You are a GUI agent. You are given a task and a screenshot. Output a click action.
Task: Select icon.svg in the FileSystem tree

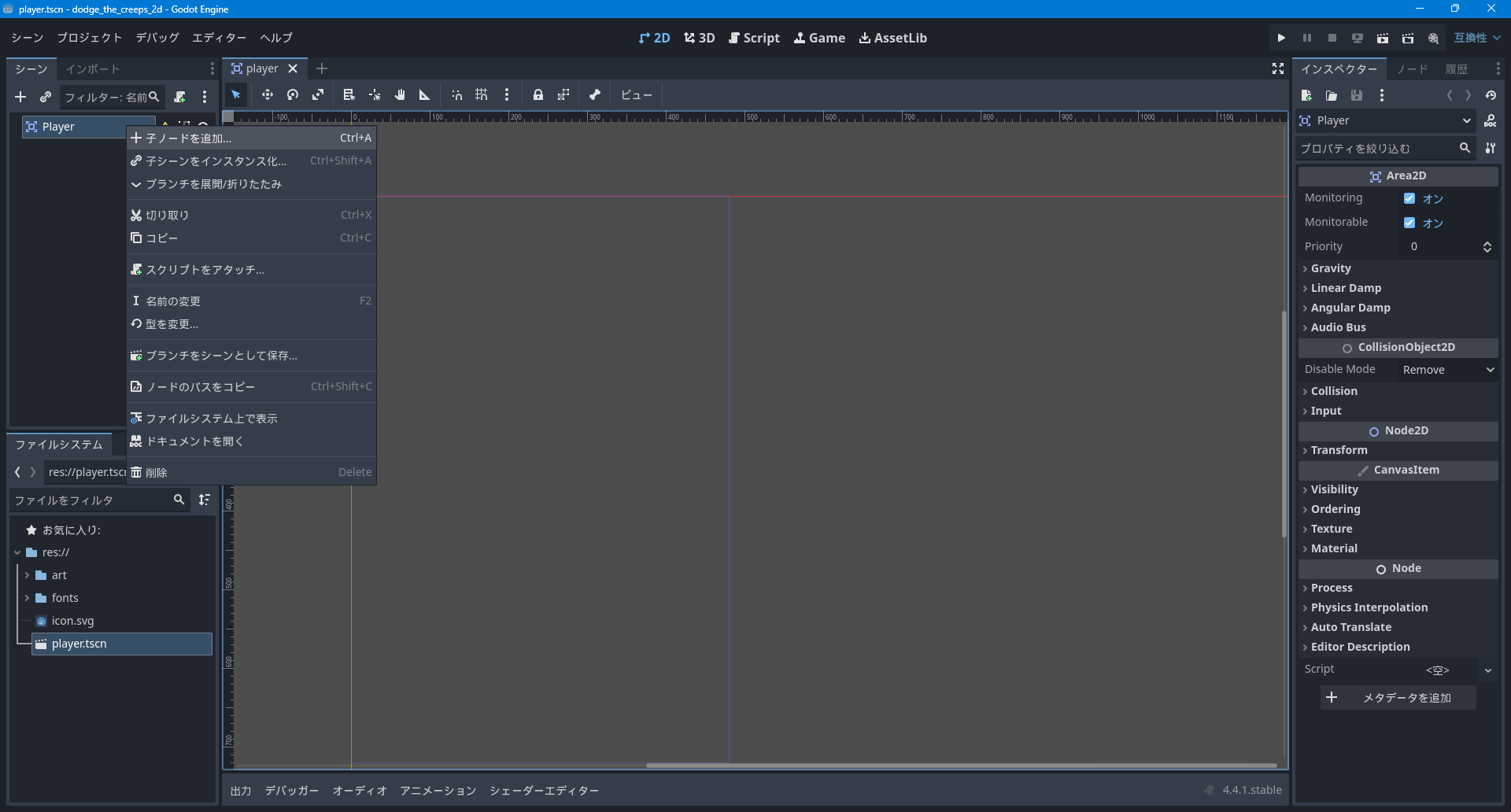point(72,621)
